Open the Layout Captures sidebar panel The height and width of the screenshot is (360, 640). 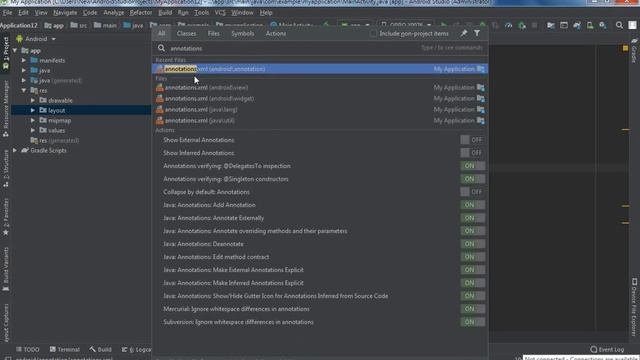(x=6, y=322)
